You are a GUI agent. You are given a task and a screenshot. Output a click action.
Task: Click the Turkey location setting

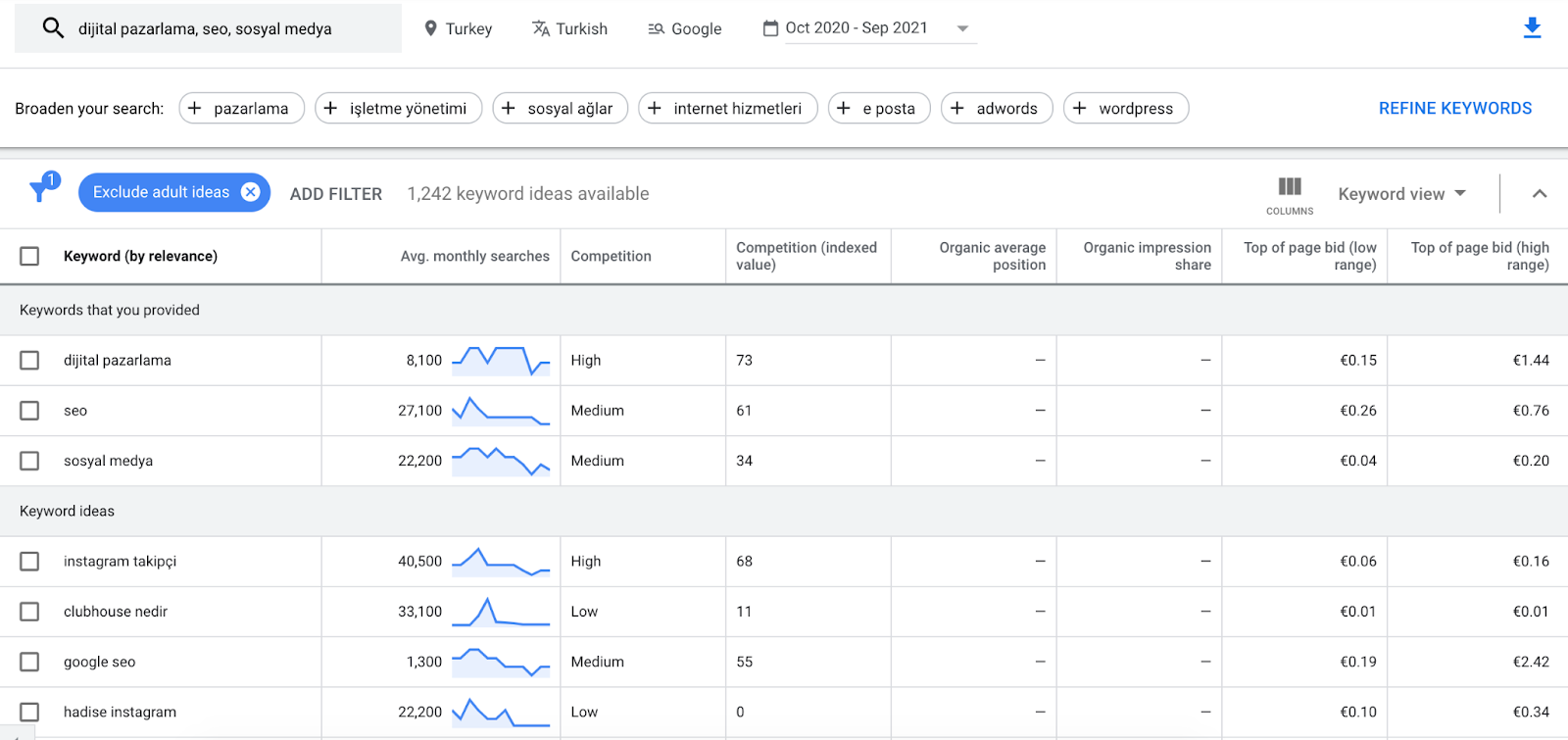[458, 28]
